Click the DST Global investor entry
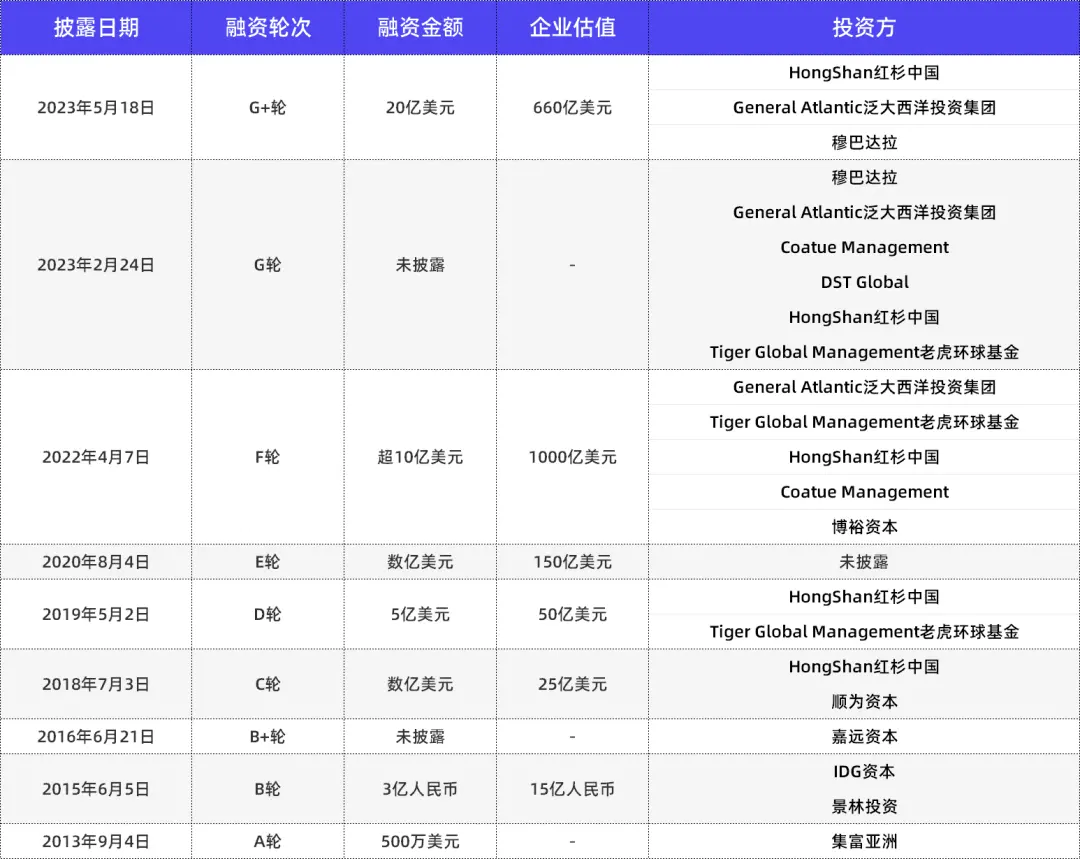The height and width of the screenshot is (859, 1080). click(864, 282)
